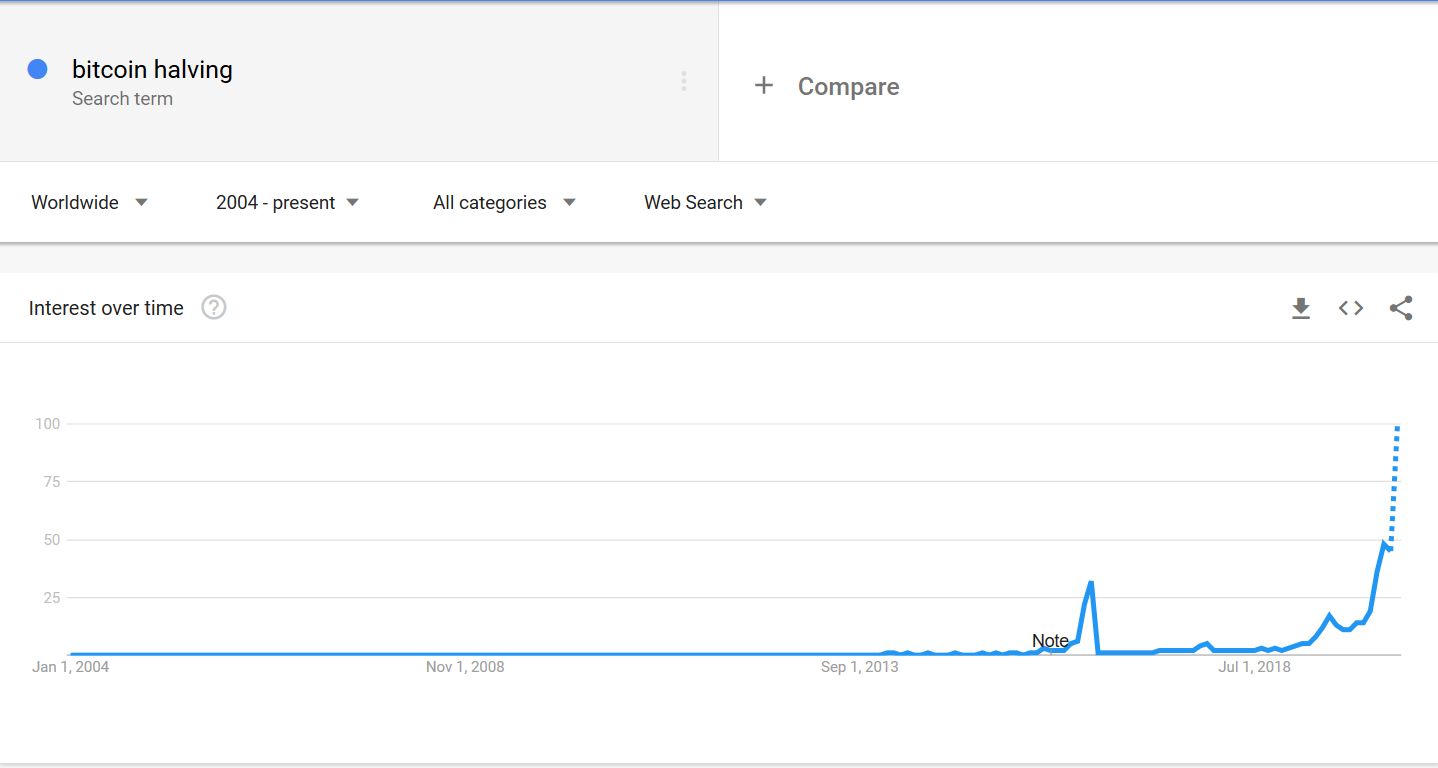The width and height of the screenshot is (1438, 768).
Task: Click the Jul 1, 2018 axis label
Action: tap(1254, 667)
